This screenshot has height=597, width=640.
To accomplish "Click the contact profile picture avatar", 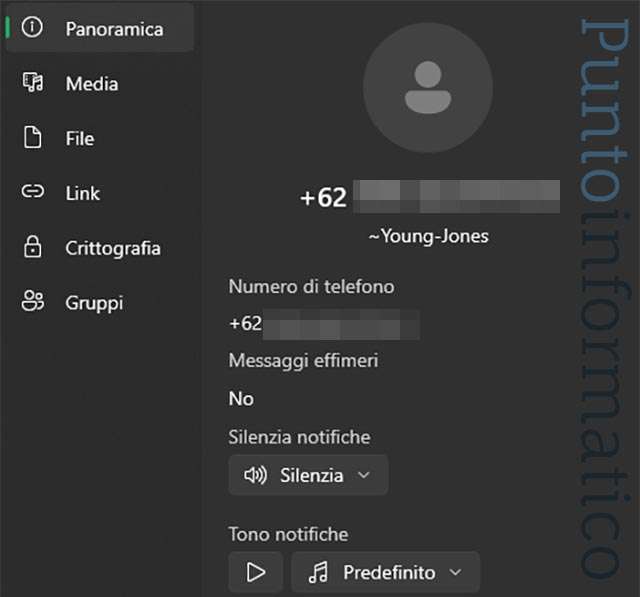I will coord(428,87).
